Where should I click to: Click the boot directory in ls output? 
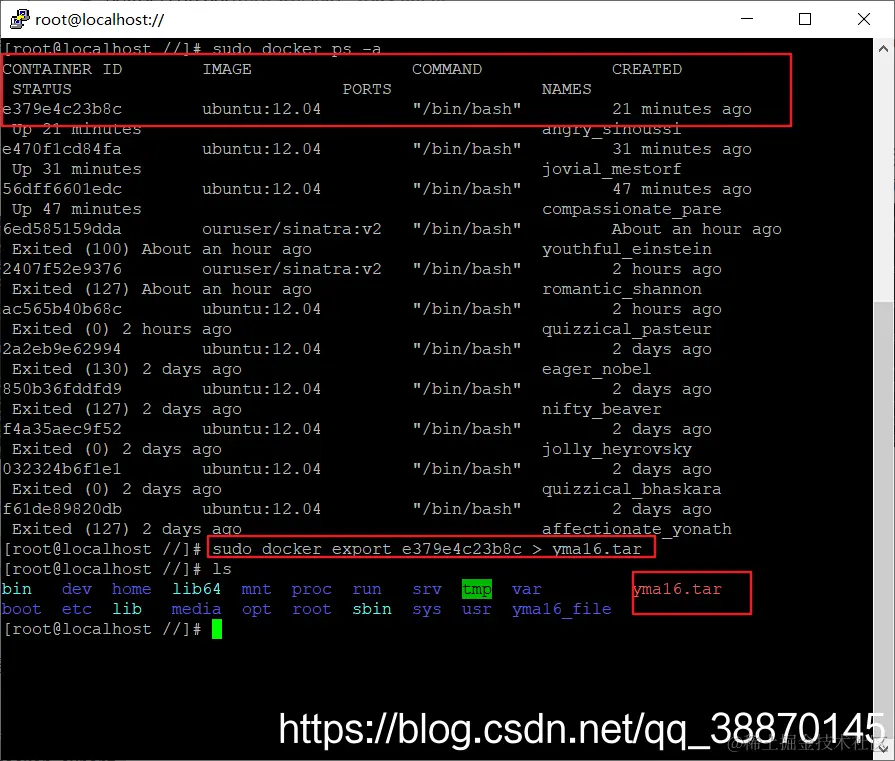pyautogui.click(x=22, y=609)
